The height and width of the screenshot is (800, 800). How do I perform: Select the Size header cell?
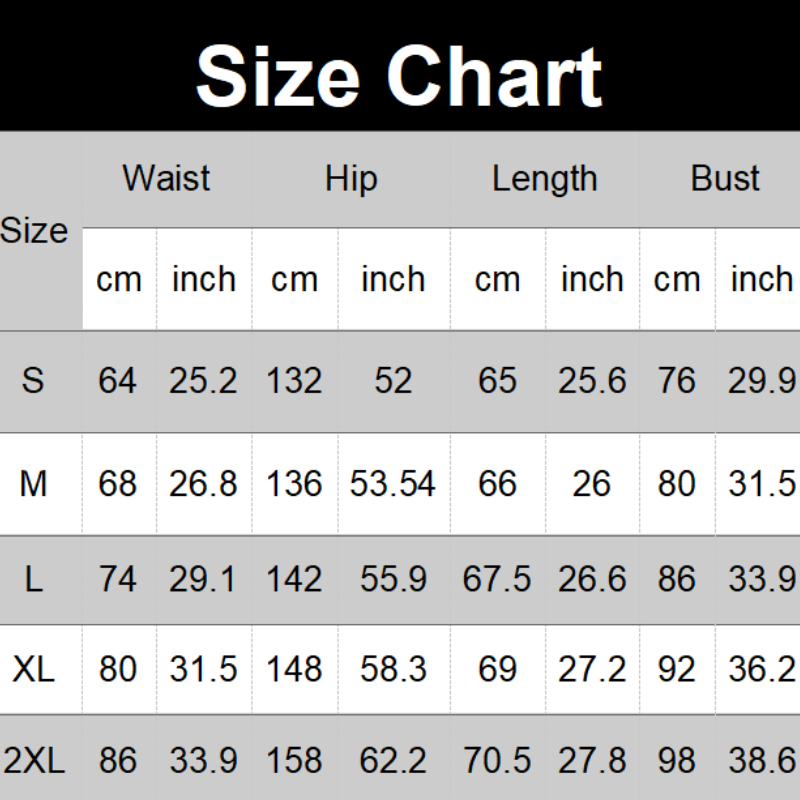pyautogui.click(x=34, y=231)
